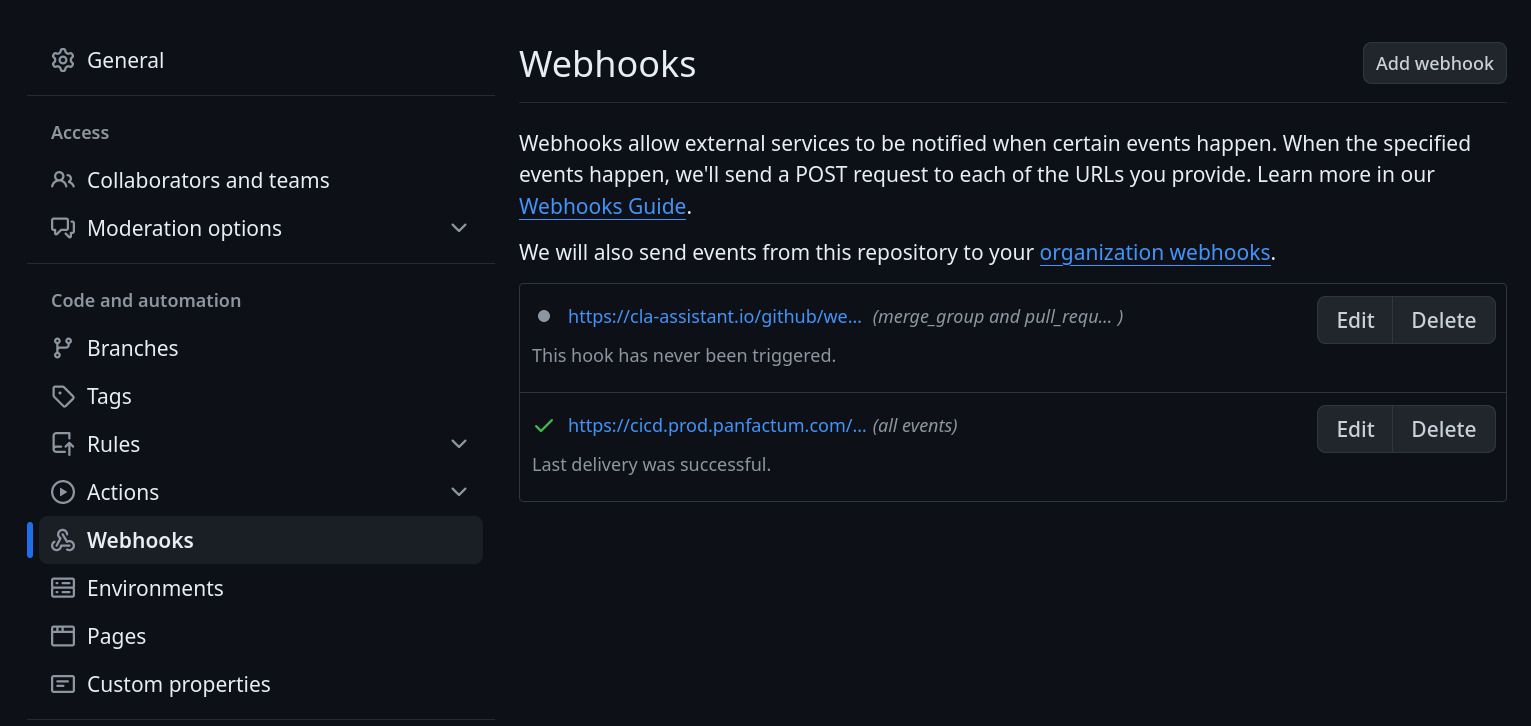Click the people icon beside Collaborators and teams

coord(63,180)
